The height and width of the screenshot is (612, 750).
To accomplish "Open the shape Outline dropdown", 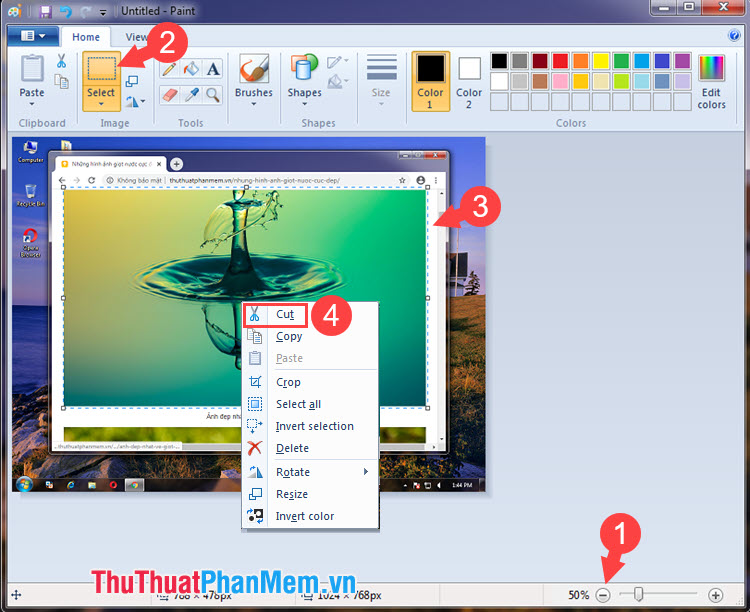I will coord(338,62).
